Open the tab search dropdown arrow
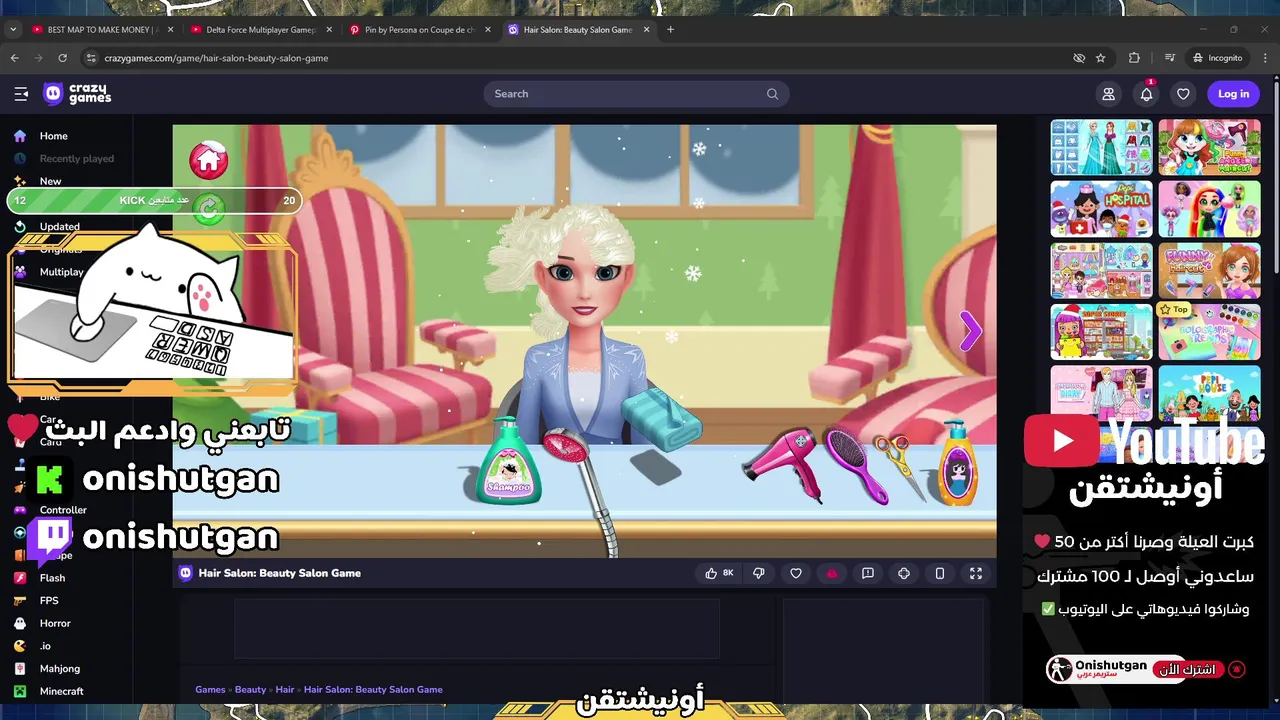 pyautogui.click(x=13, y=30)
